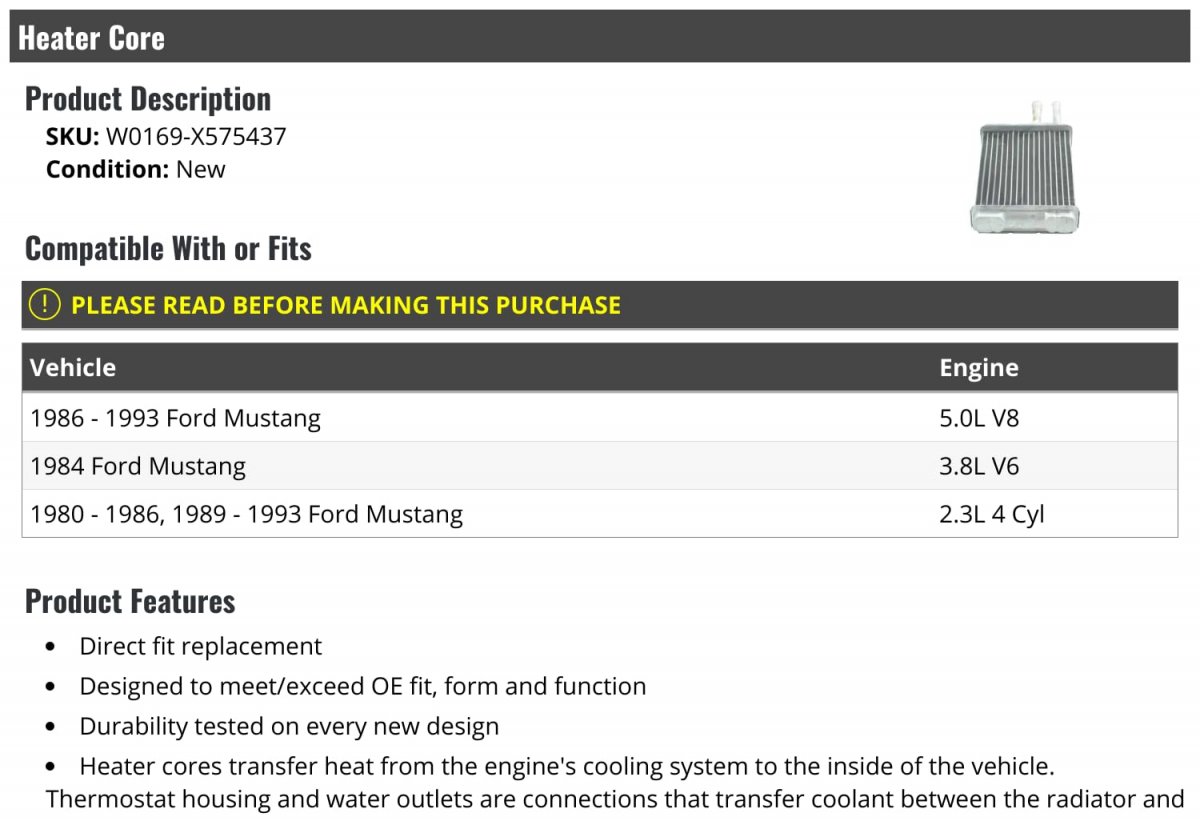Expand the PLEASE READ BEFORE MAKING THIS PURCHASE banner

346,305
